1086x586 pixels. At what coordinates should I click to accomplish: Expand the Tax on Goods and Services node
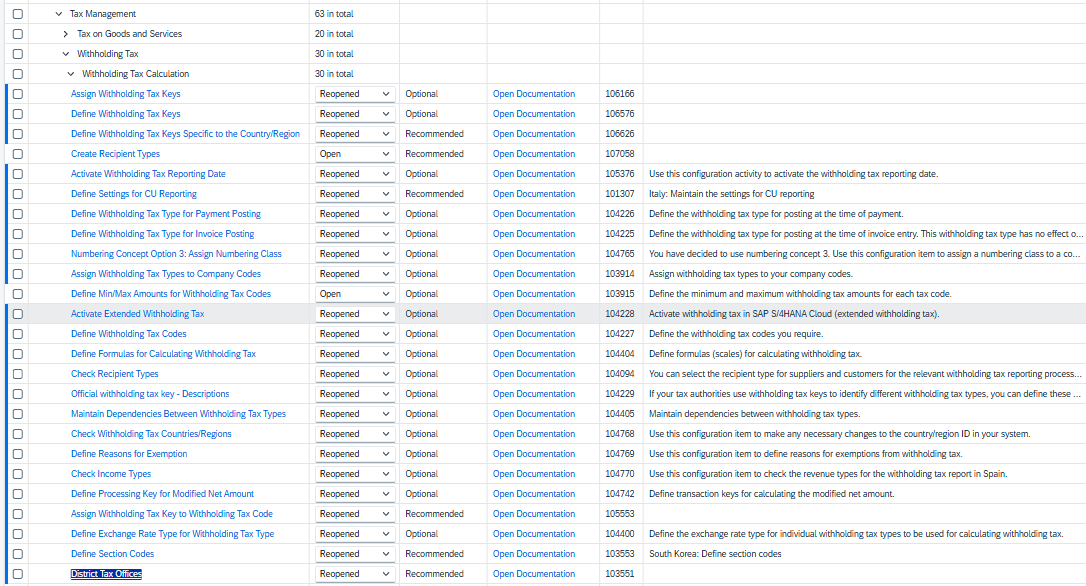[66, 34]
